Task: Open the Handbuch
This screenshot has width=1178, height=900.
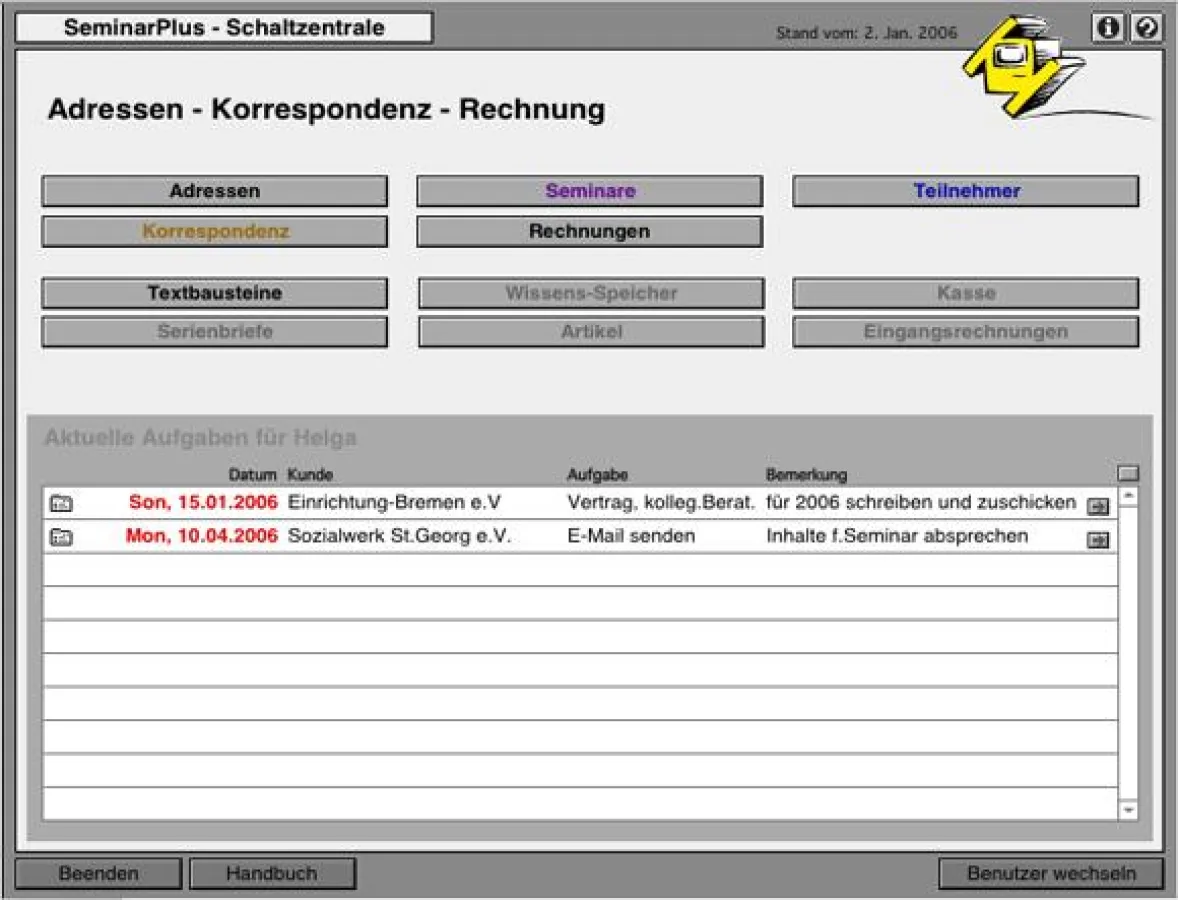Action: pos(271,872)
